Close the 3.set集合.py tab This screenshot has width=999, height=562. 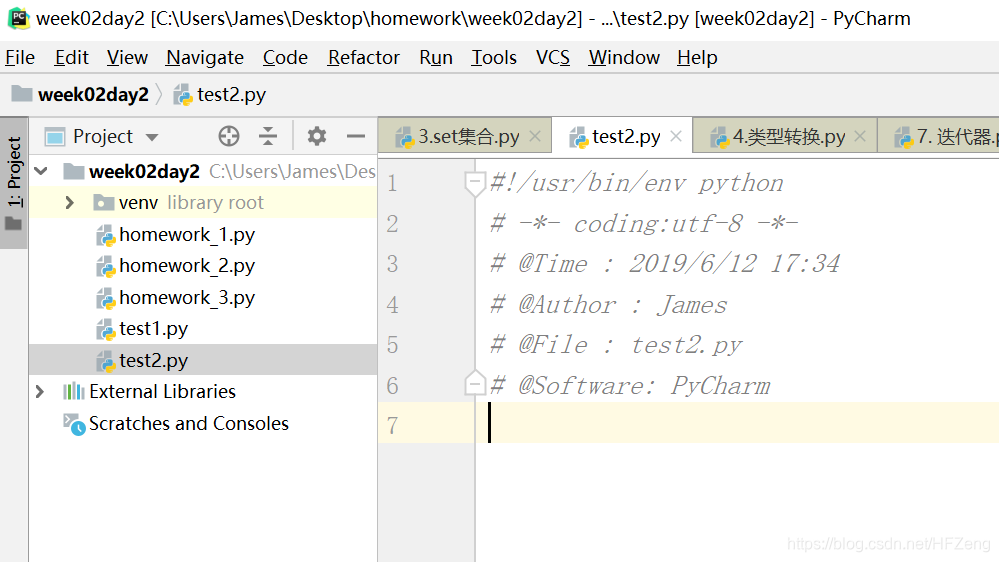coord(535,136)
